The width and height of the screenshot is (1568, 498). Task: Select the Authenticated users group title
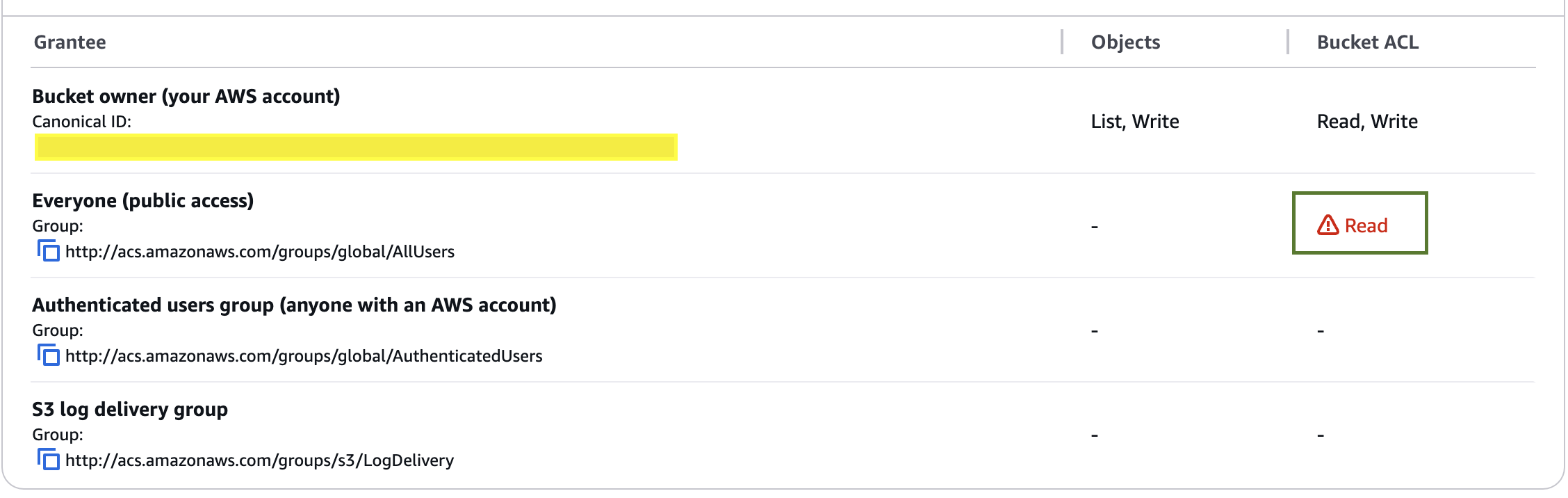[x=294, y=305]
